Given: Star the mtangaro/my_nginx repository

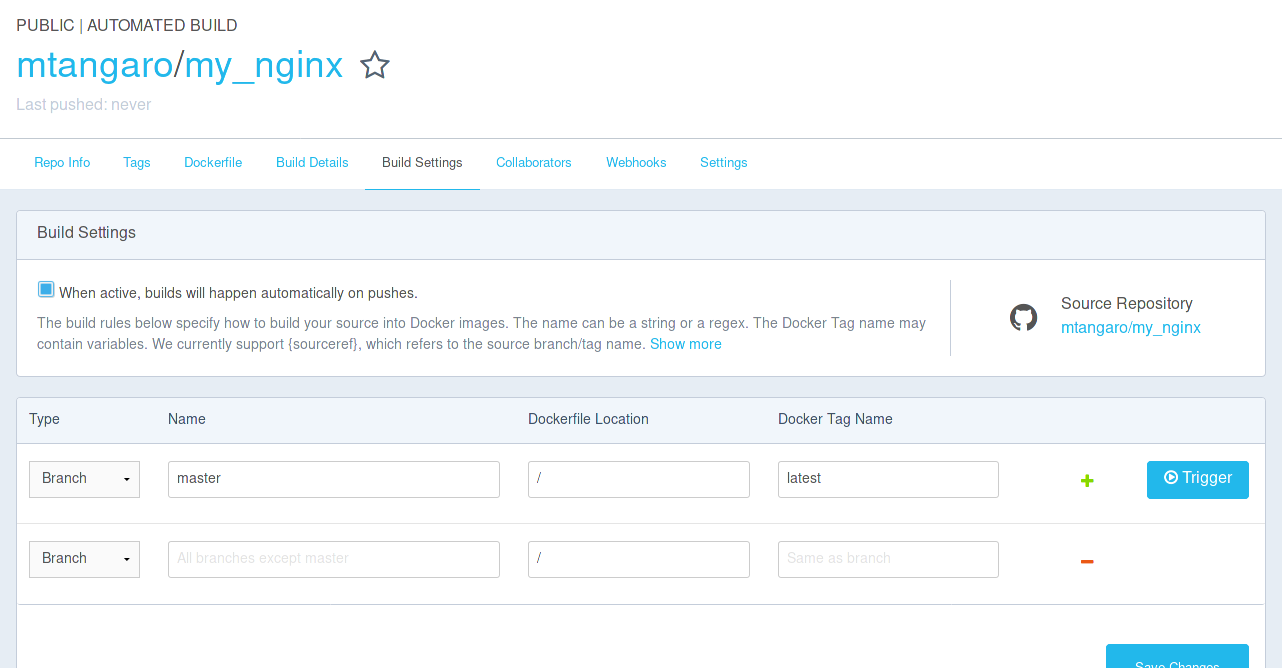Looking at the screenshot, I should (374, 66).
